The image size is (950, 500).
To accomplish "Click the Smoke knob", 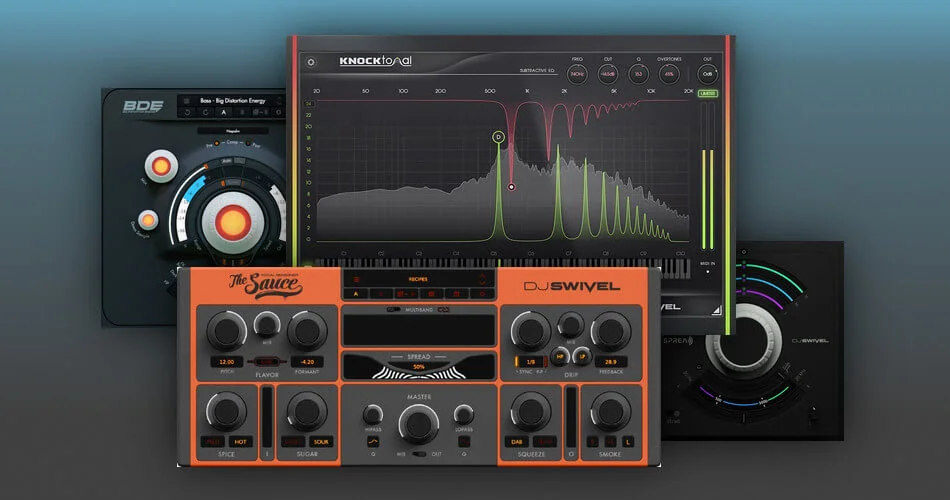I will pyautogui.click(x=611, y=412).
